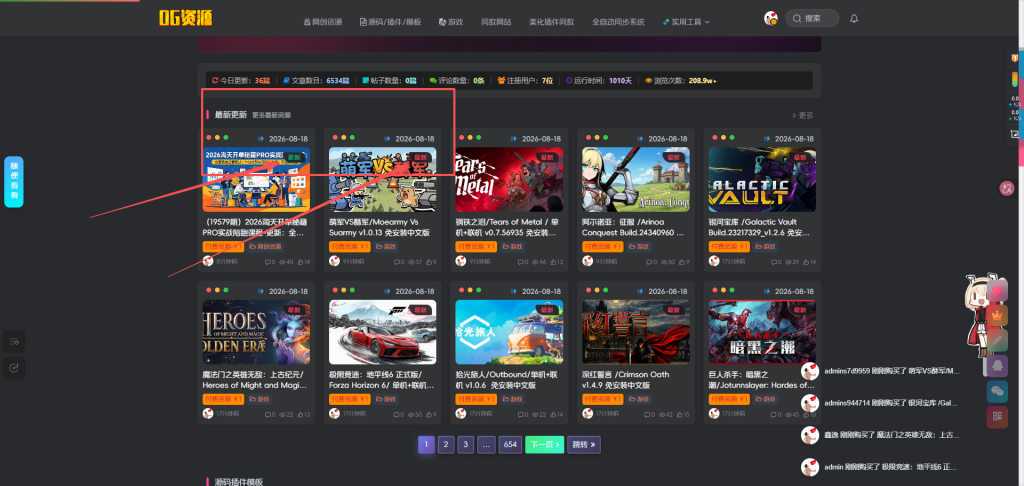Open the Jotunnslayer 暗黑之潮 thumbnail
This screenshot has width=1024, height=486.
[762, 332]
